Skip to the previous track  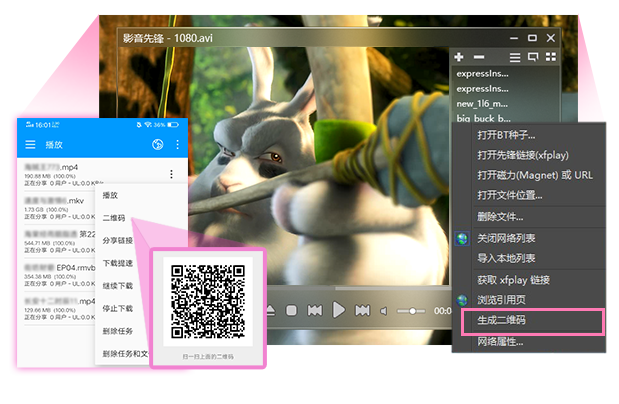pyautogui.click(x=315, y=310)
